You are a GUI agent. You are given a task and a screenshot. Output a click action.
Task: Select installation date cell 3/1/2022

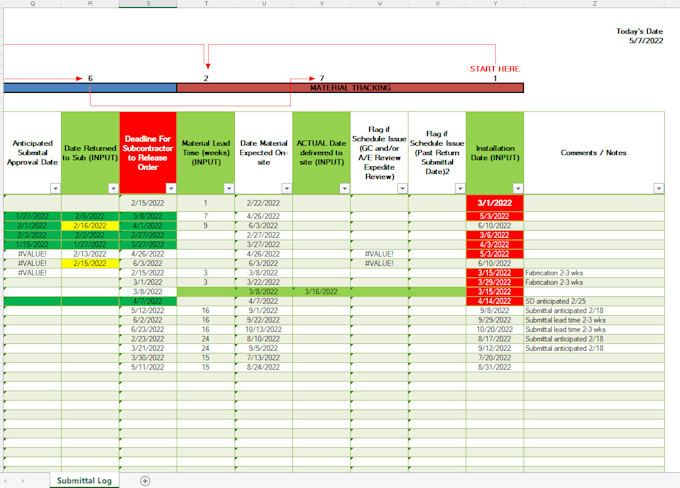coord(495,203)
